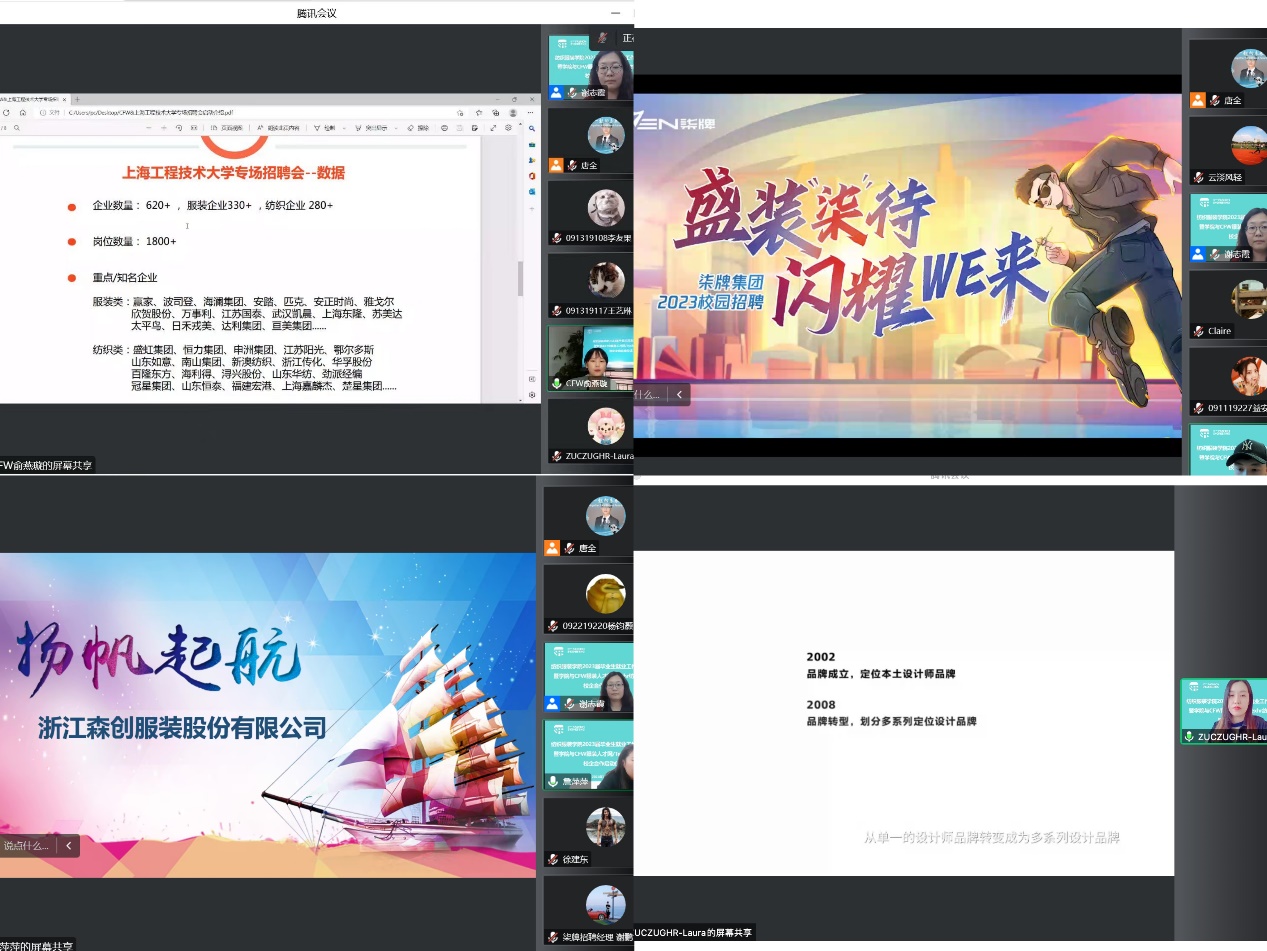Select participant 091319117王艺琳 avatar tile
This screenshot has height=951, width=1267.
coord(591,286)
